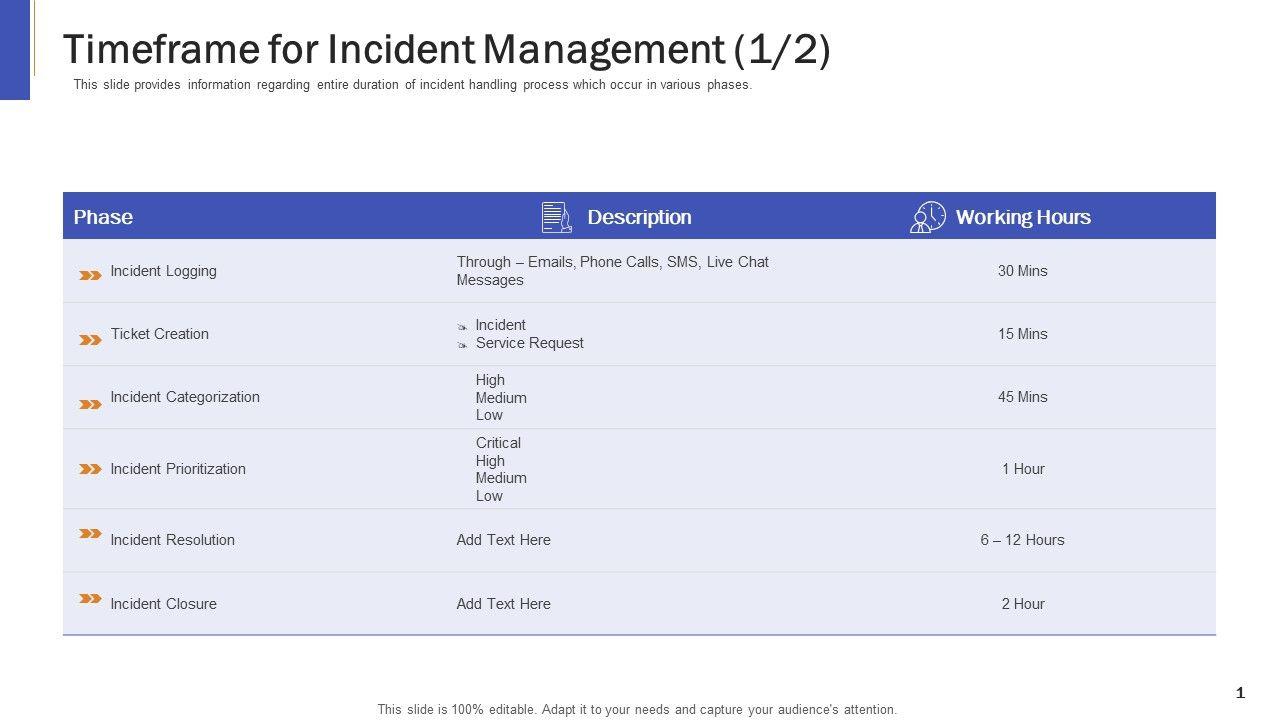This screenshot has height=720, width=1280.
Task: Click the Description column header text
Action: (x=639, y=217)
